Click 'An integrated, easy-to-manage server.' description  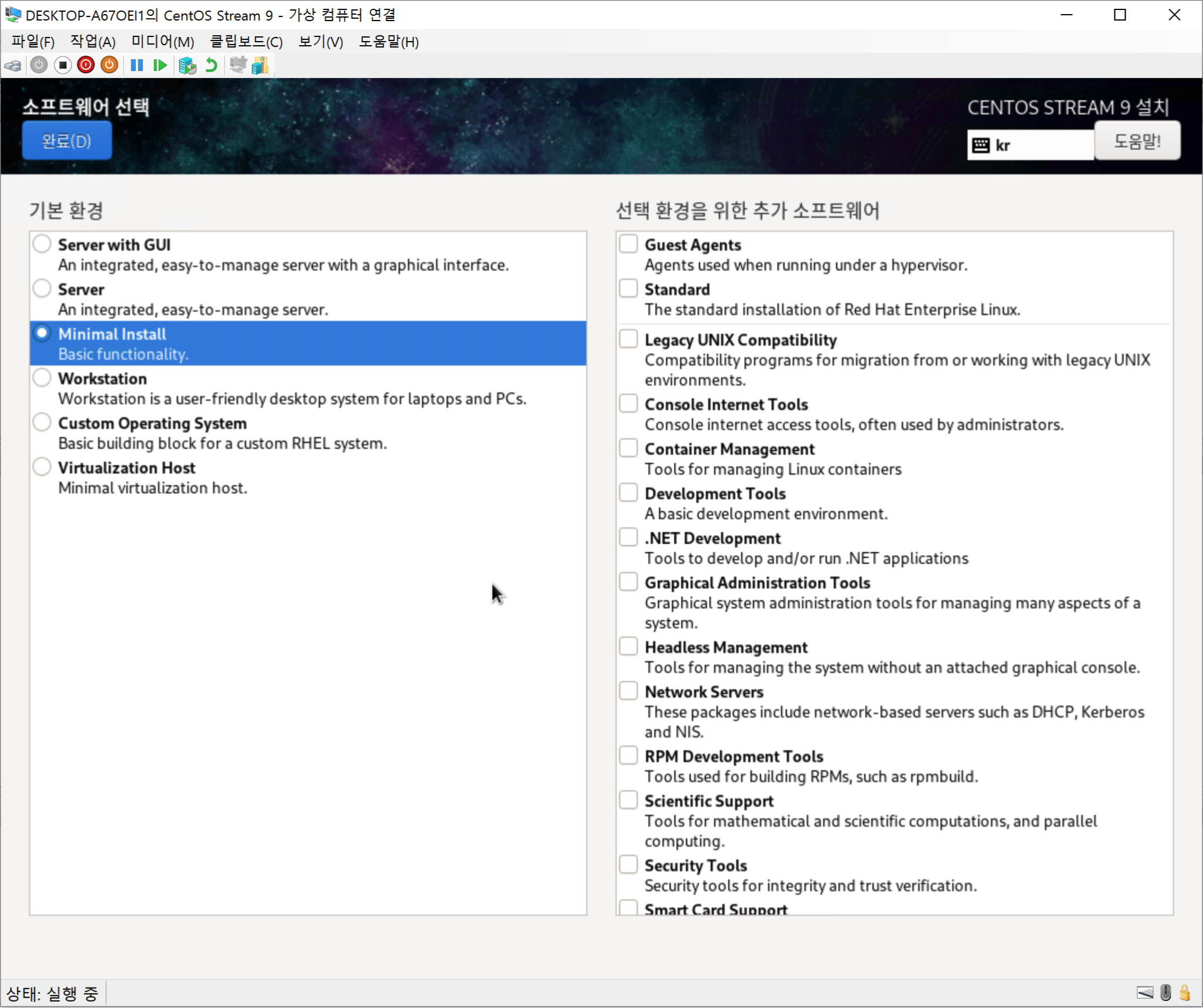point(193,310)
